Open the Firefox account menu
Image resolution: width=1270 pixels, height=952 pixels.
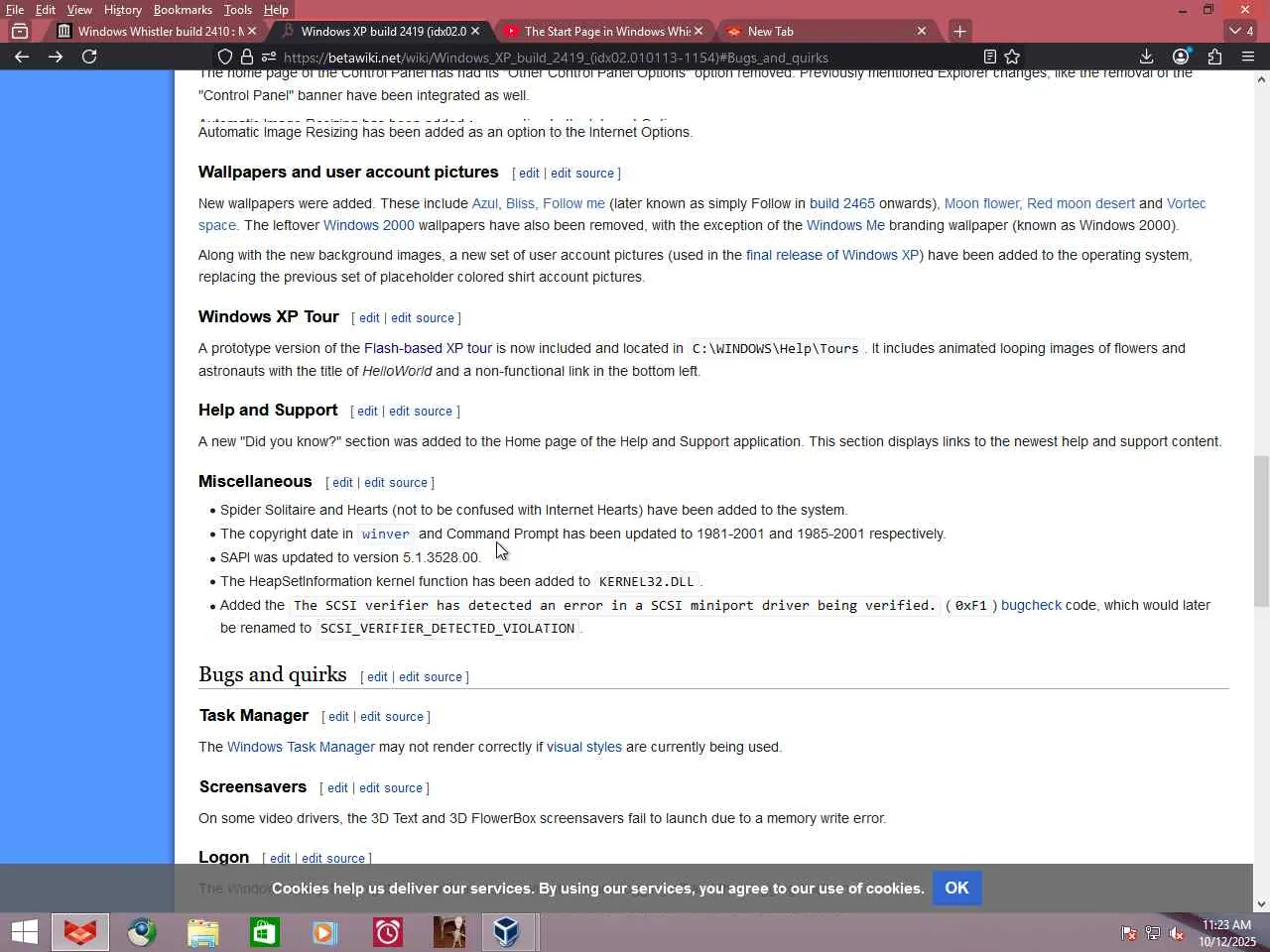[x=1181, y=57]
